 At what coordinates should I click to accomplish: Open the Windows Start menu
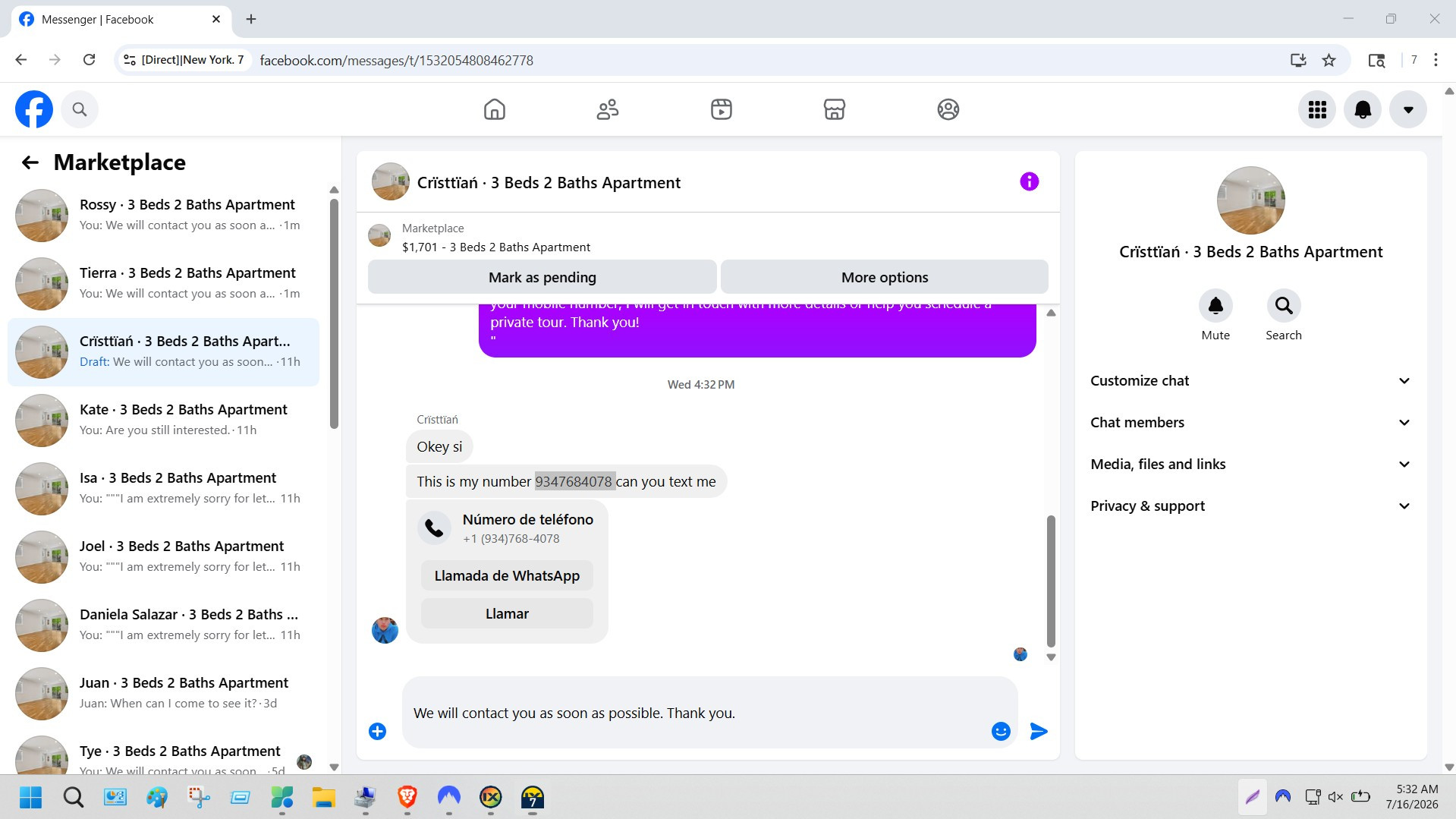30,797
